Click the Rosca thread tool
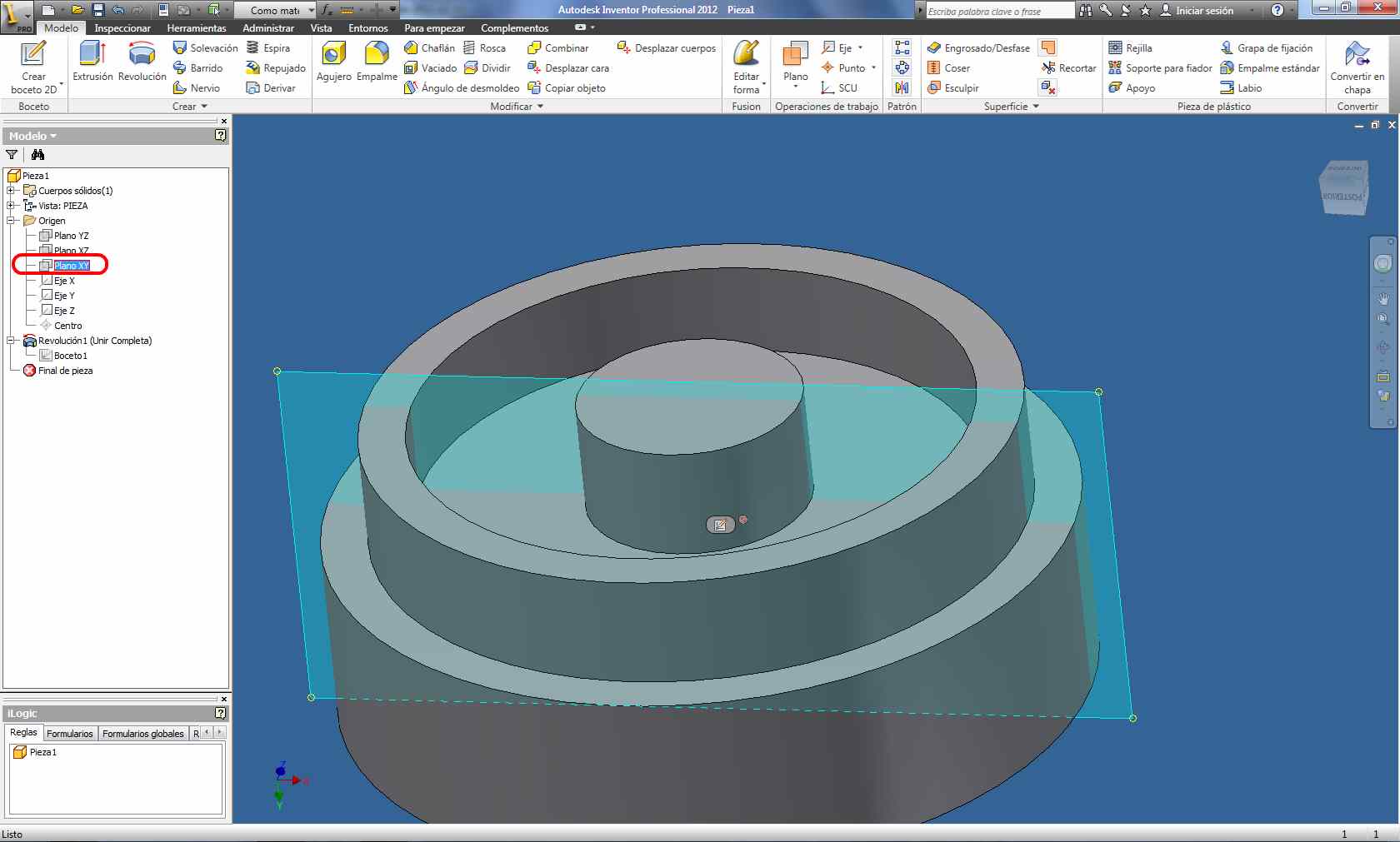Screen dimensions: 1400x842 pyautogui.click(x=484, y=48)
